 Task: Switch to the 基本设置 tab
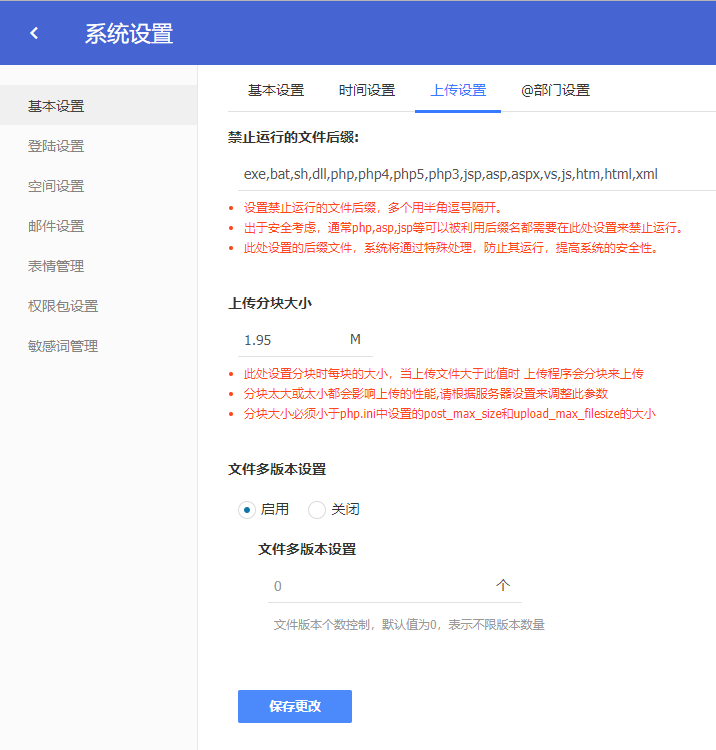(x=276, y=90)
